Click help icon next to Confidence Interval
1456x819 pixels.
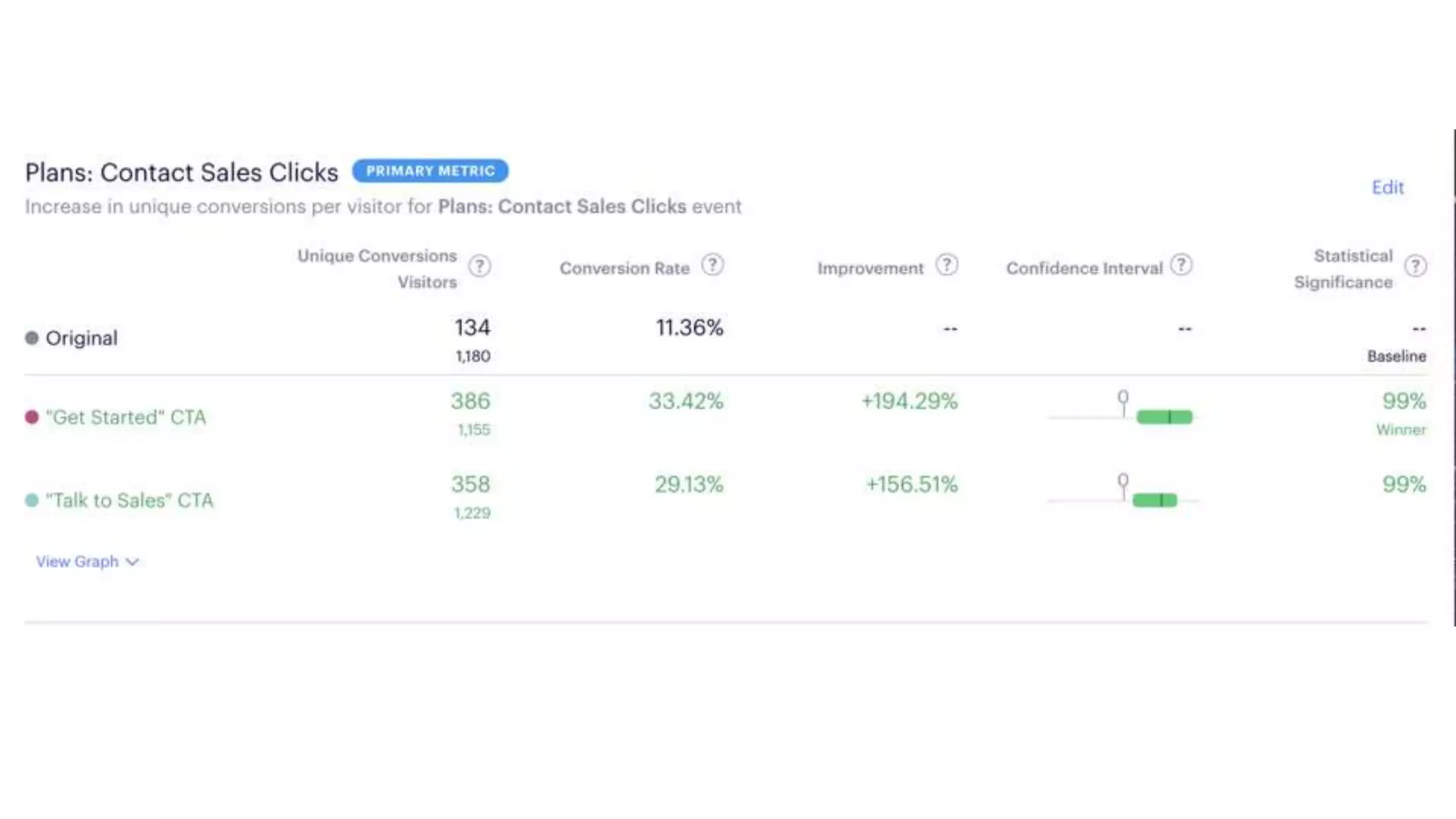click(1181, 265)
